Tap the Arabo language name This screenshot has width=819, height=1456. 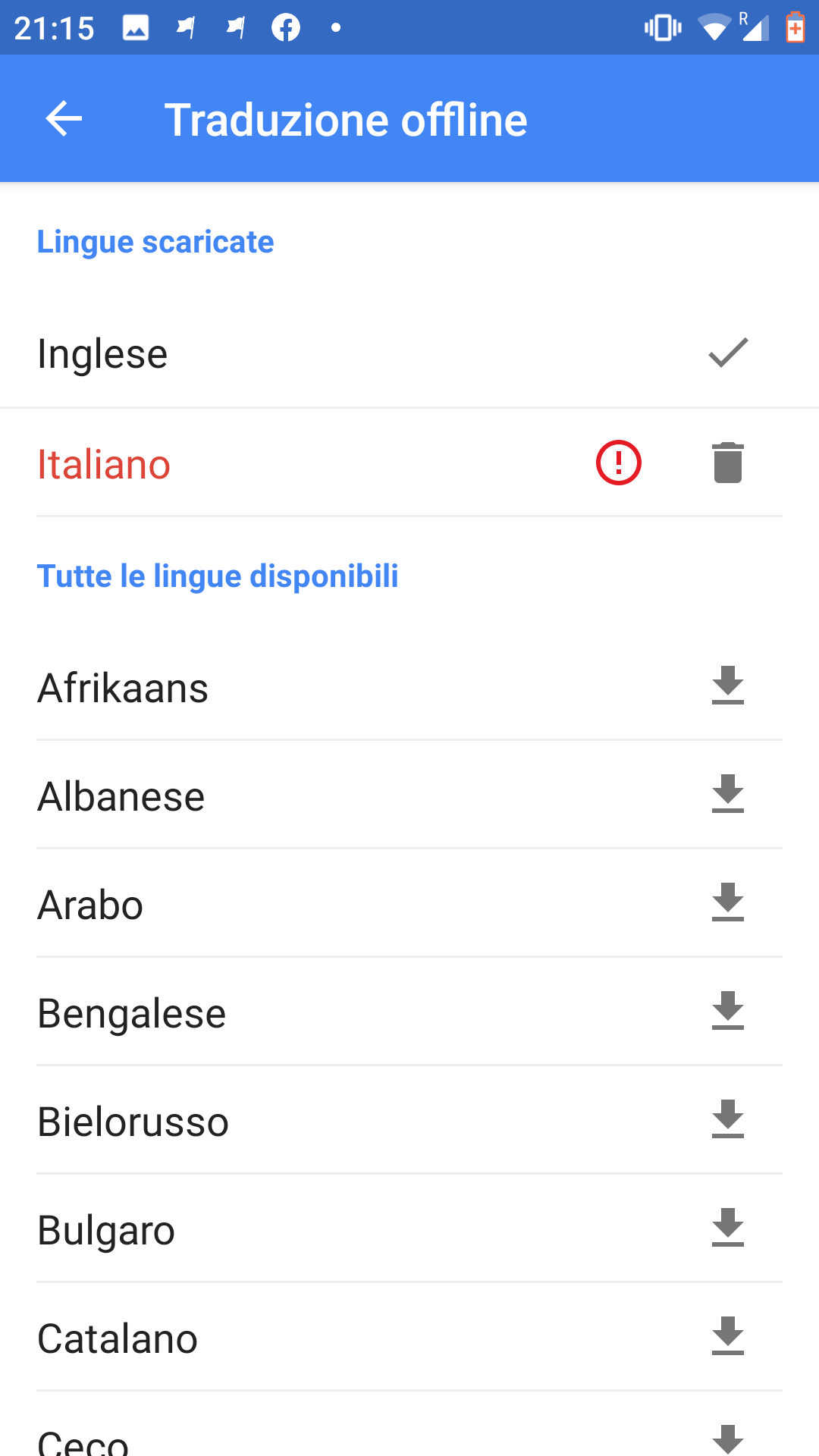pos(90,905)
